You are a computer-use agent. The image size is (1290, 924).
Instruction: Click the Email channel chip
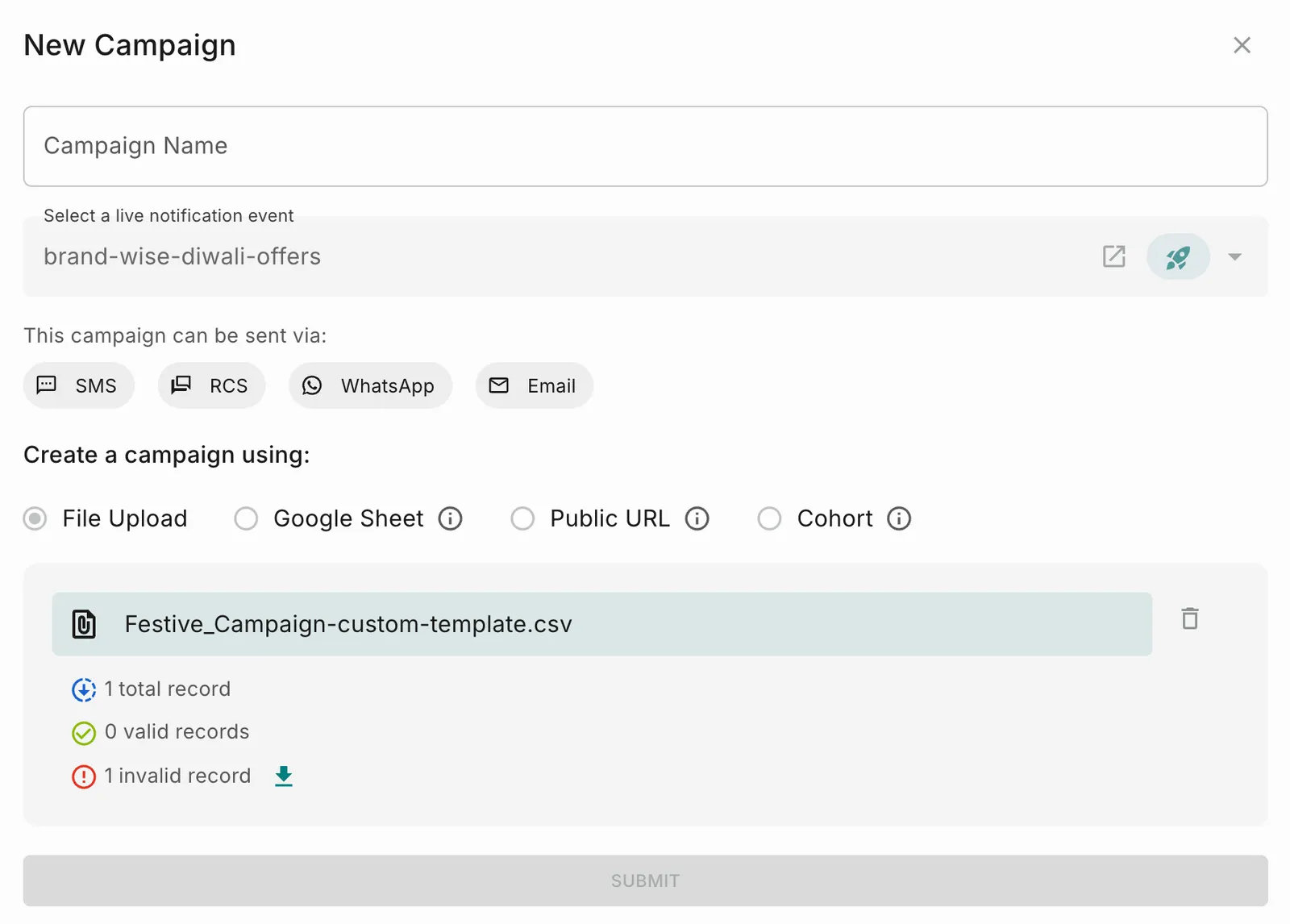(534, 385)
